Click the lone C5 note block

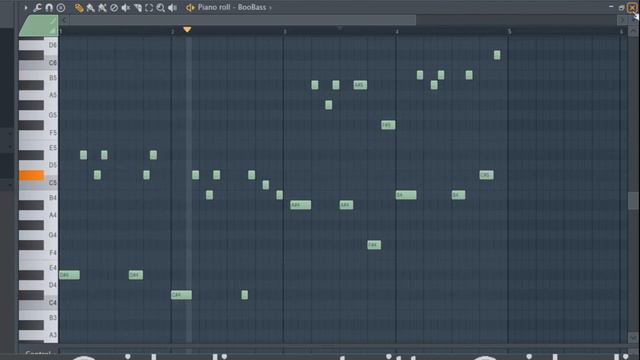tap(266, 185)
